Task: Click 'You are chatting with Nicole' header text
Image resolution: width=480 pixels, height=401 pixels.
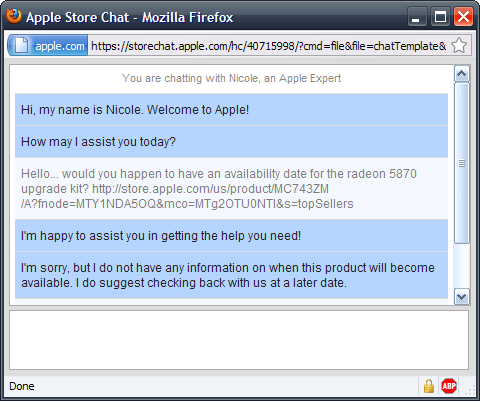Action: [231, 78]
